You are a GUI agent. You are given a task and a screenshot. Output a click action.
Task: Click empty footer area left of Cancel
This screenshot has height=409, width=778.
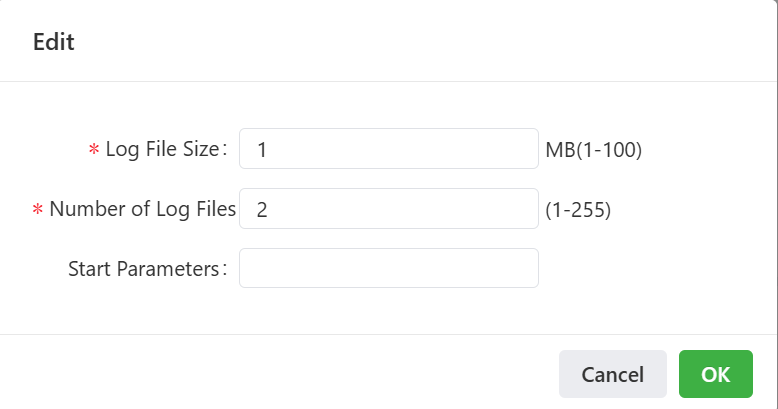click(280, 375)
